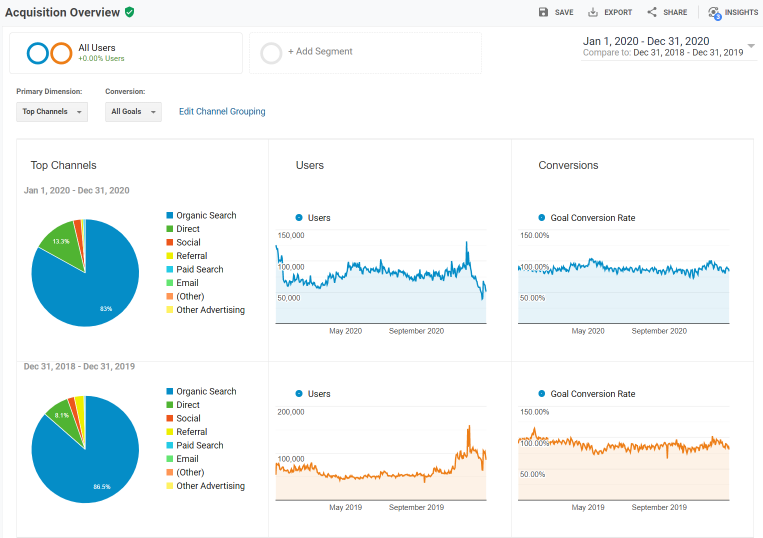Viewport: 763px width, 538px height.
Task: Click the 2019 Goal Conversion Rate legend dot
Action: [542, 394]
